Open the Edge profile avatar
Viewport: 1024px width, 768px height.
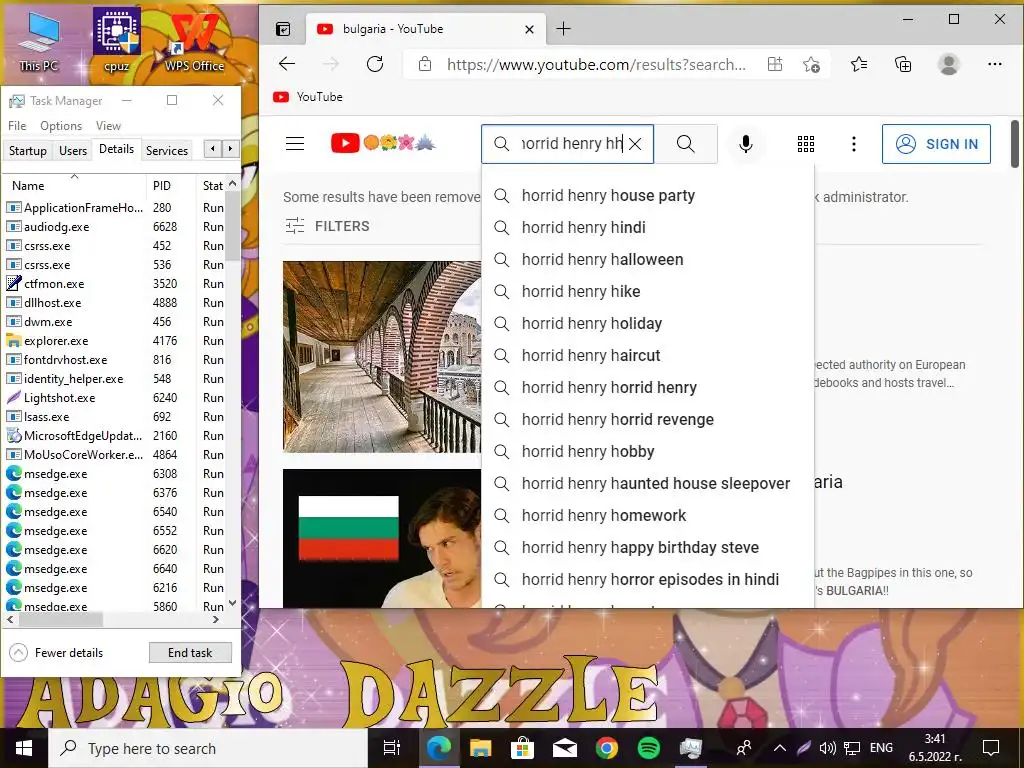[948, 64]
